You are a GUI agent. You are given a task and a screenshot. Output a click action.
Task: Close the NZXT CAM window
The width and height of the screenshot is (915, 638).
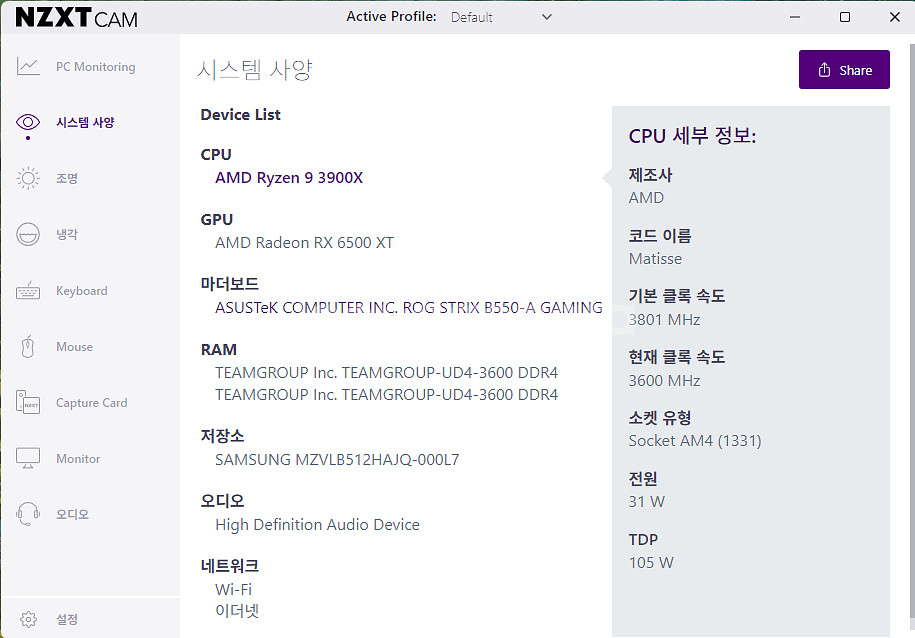tap(895, 17)
